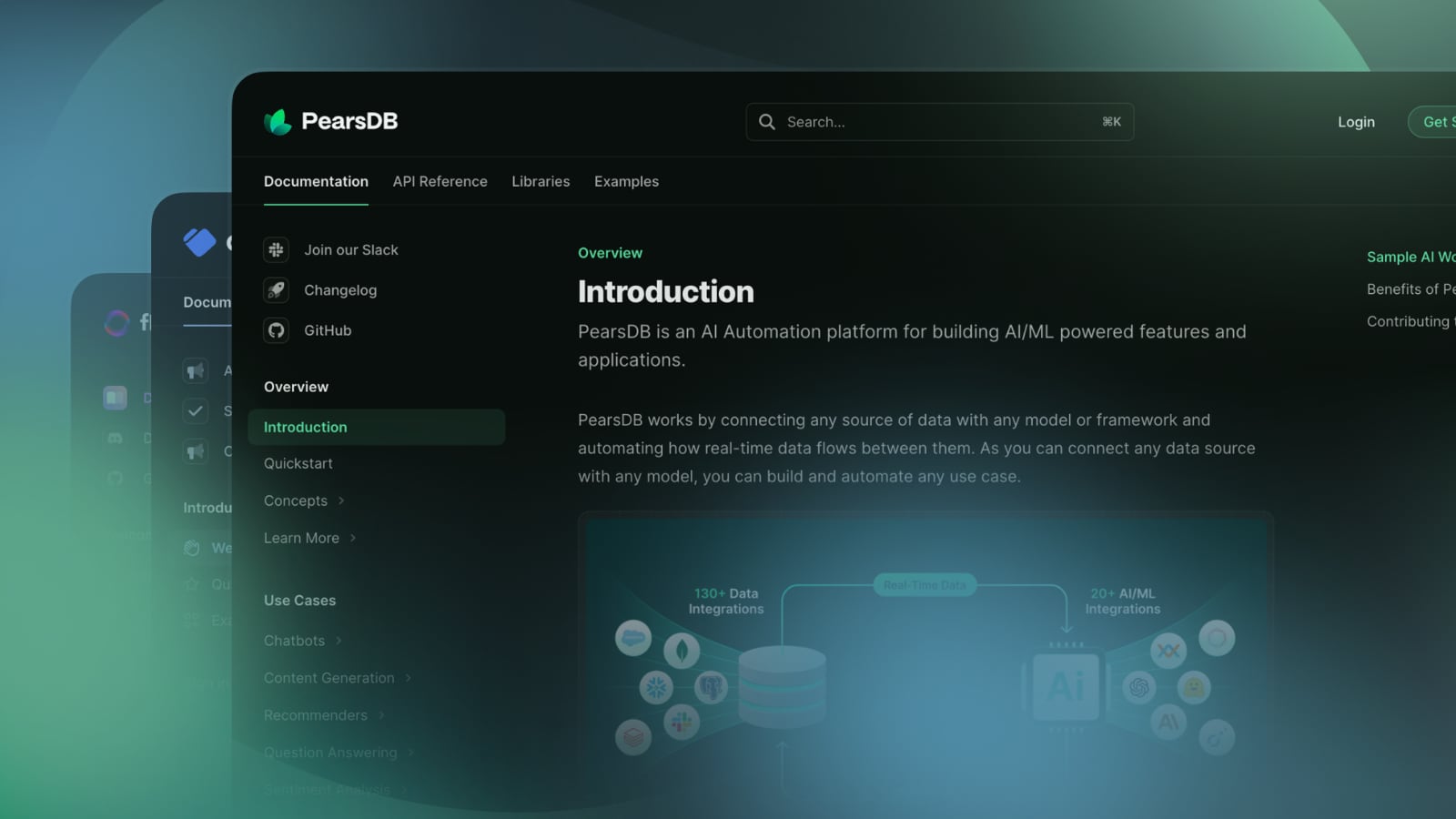Jump to Benefits of section in contents

click(1410, 288)
